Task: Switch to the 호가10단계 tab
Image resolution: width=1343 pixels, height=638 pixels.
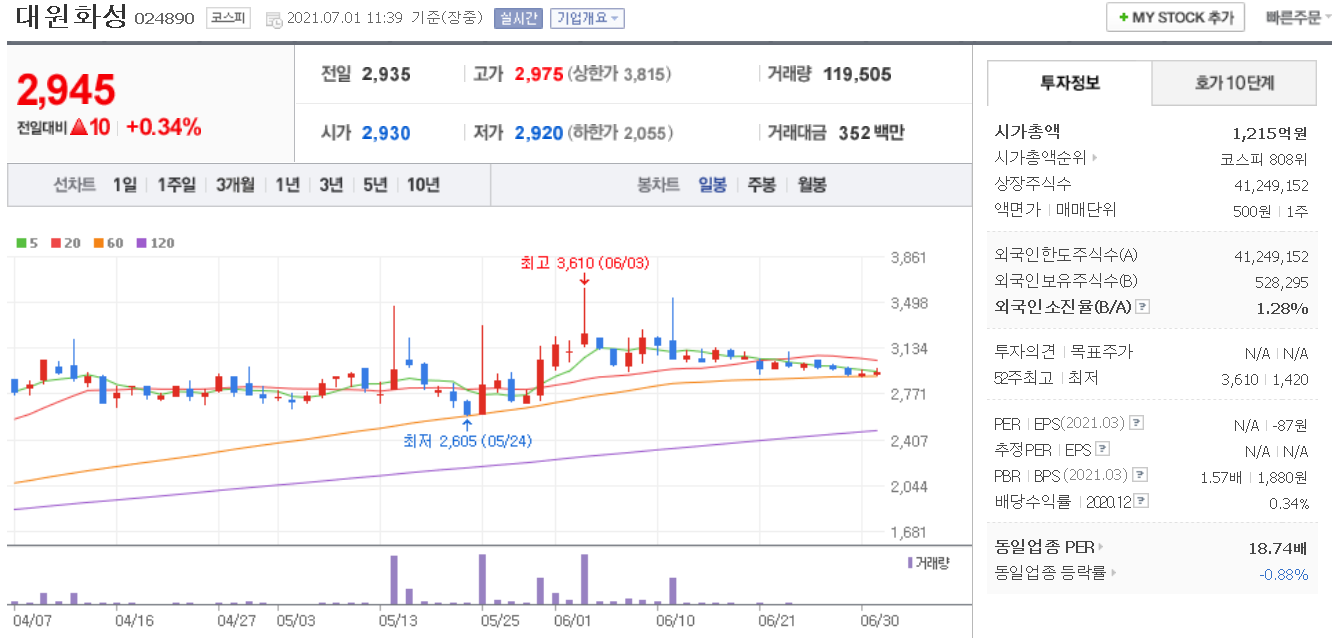Action: click(x=1234, y=83)
